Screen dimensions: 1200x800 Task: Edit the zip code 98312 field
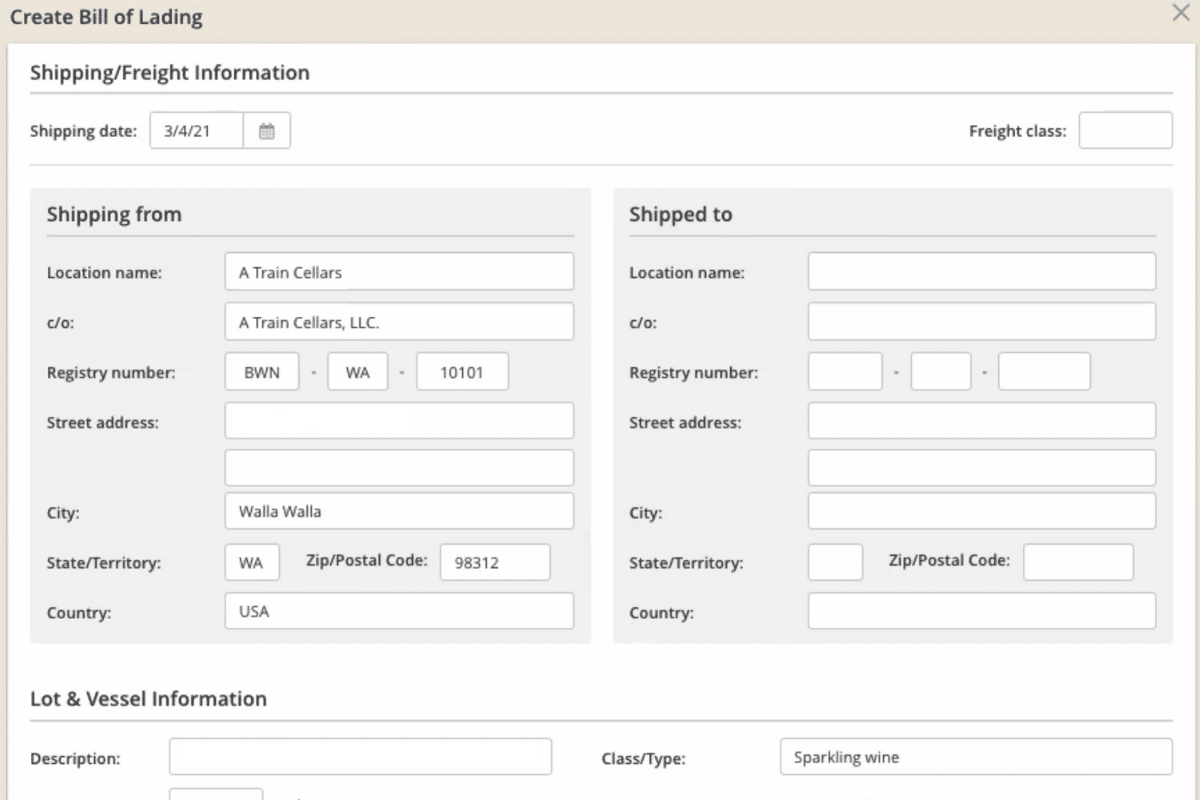(x=495, y=562)
